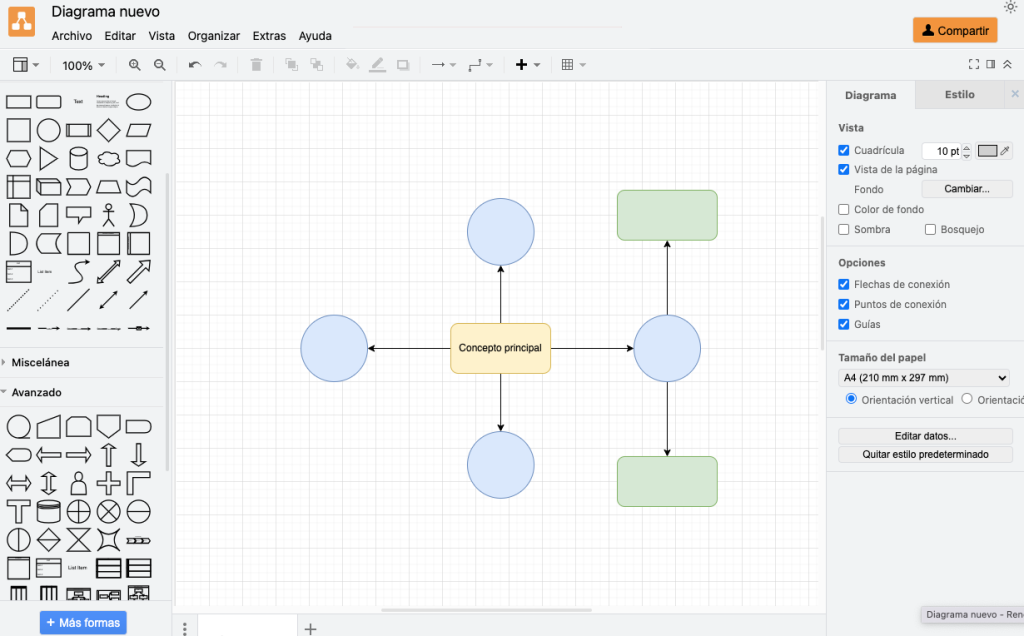Disable the Cuadrícula checkbox
Viewport: 1024px width, 636px height.
click(843, 149)
